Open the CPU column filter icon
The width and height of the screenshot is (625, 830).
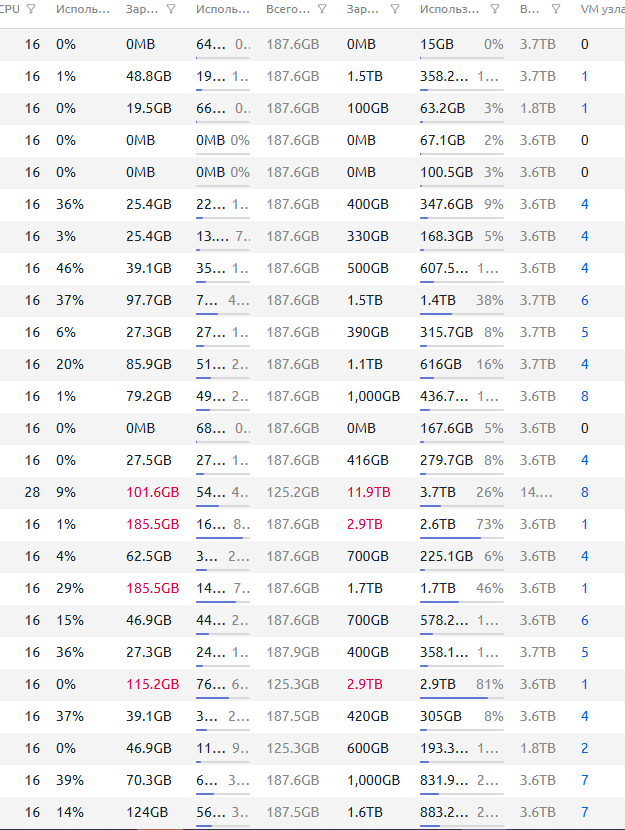coord(31,9)
